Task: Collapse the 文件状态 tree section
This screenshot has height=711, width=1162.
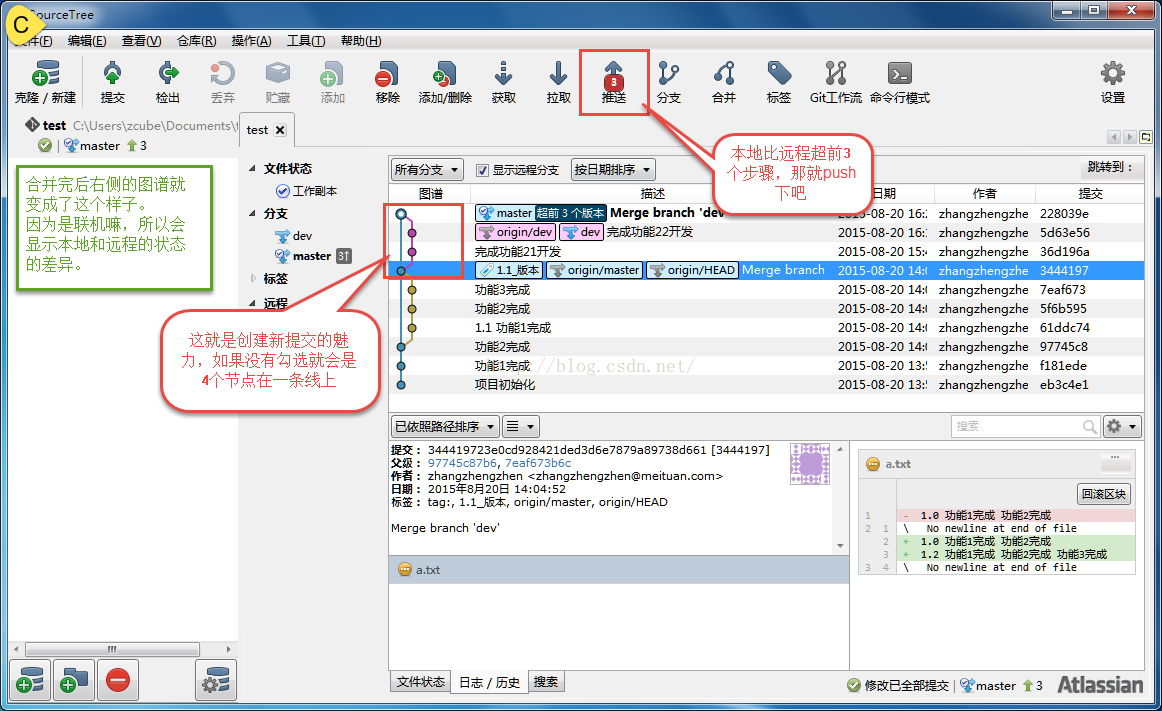Action: point(252,168)
